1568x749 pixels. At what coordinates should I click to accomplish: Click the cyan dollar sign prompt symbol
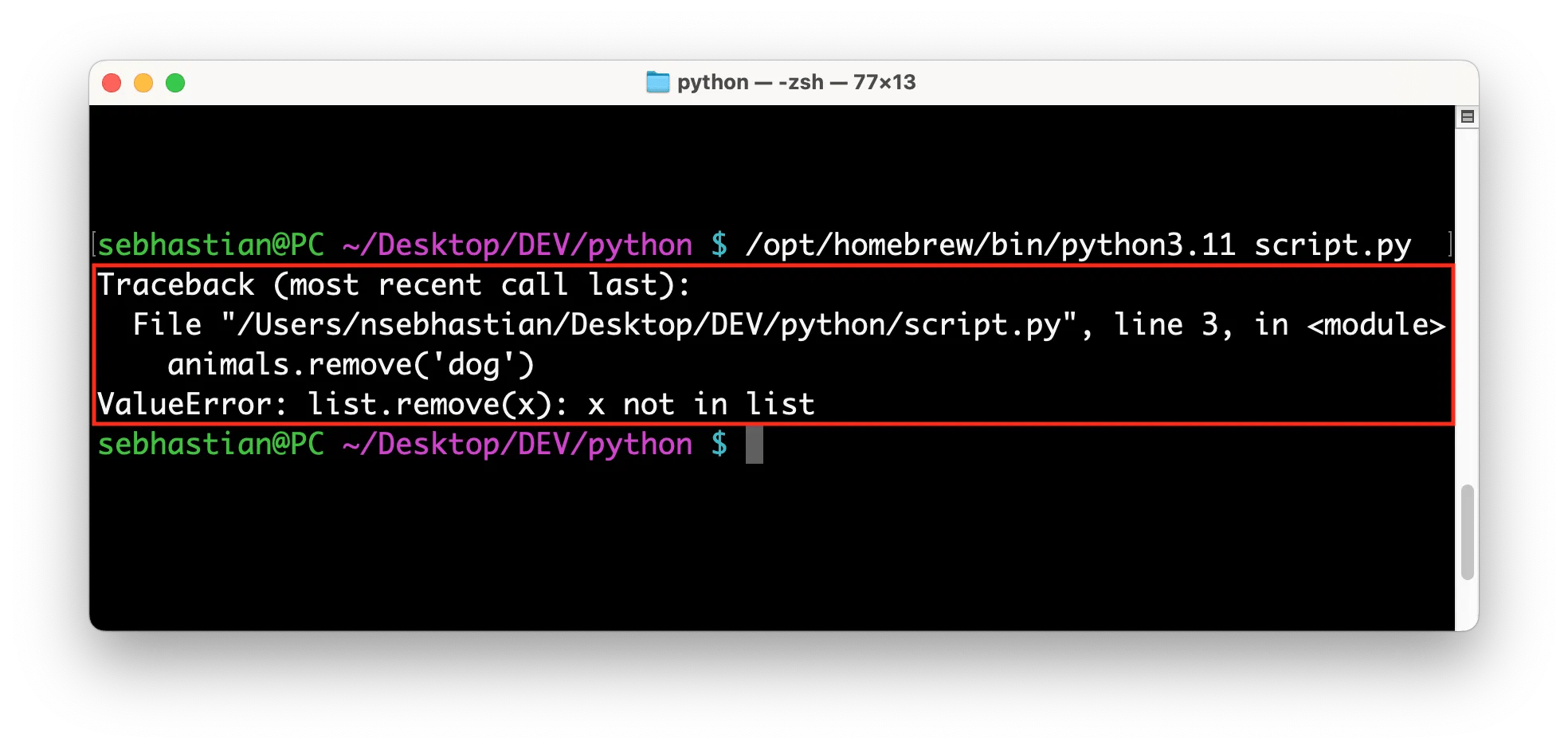point(719,245)
